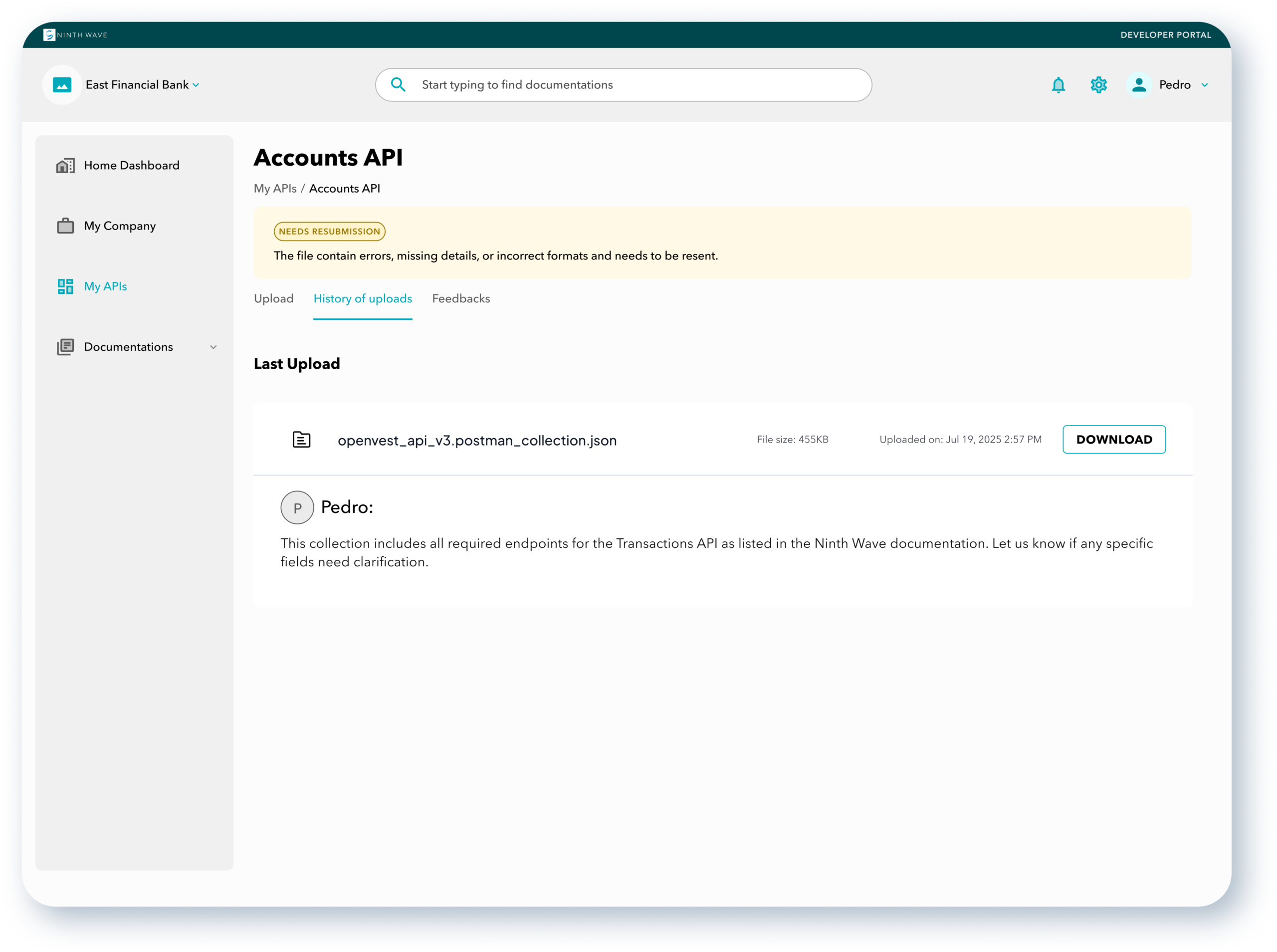This screenshot has height=952, width=1277.
Task: Expand the Documentations sidebar chevron
Action: point(213,347)
